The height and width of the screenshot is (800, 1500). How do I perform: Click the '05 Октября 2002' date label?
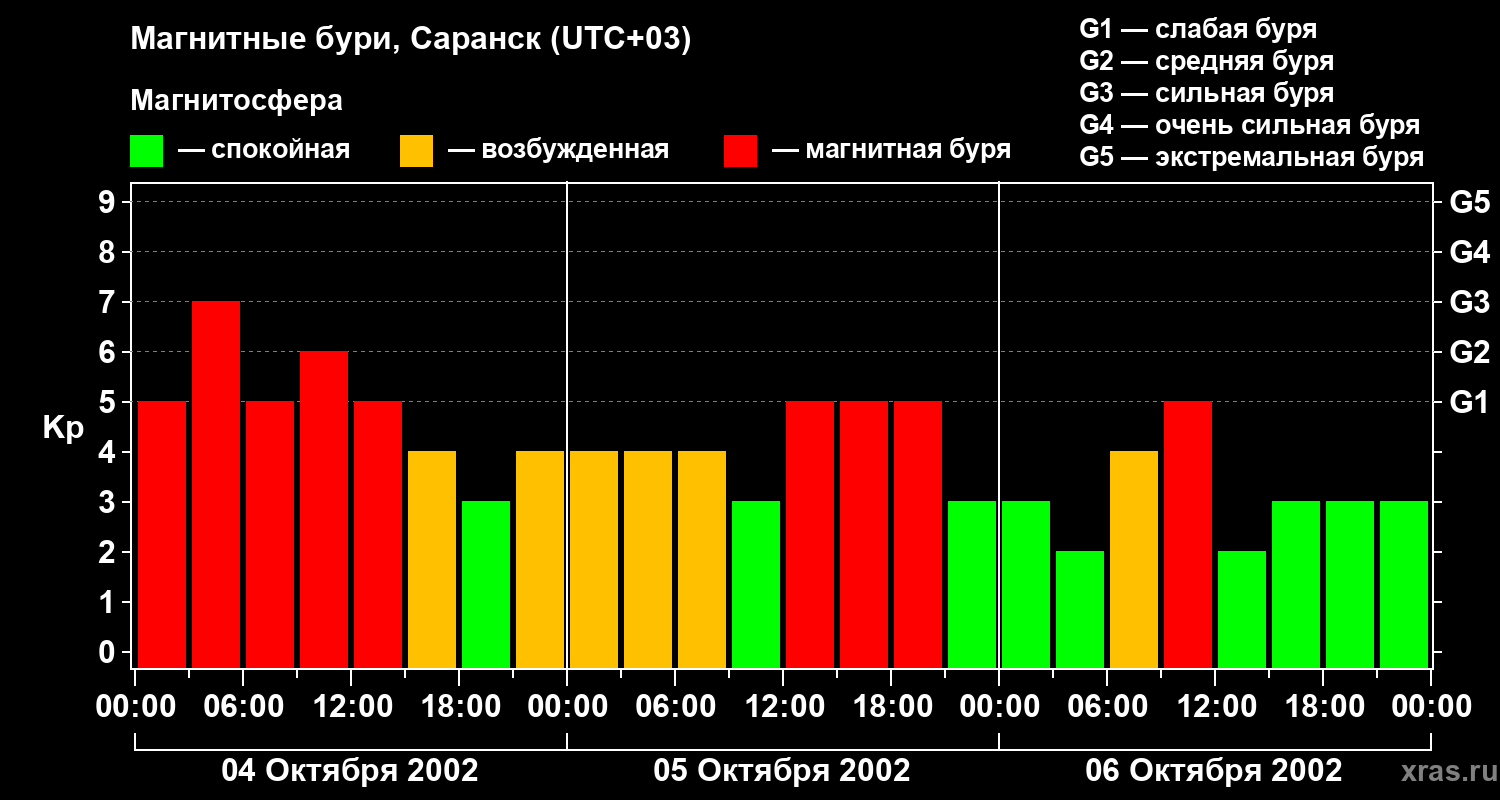(x=782, y=771)
